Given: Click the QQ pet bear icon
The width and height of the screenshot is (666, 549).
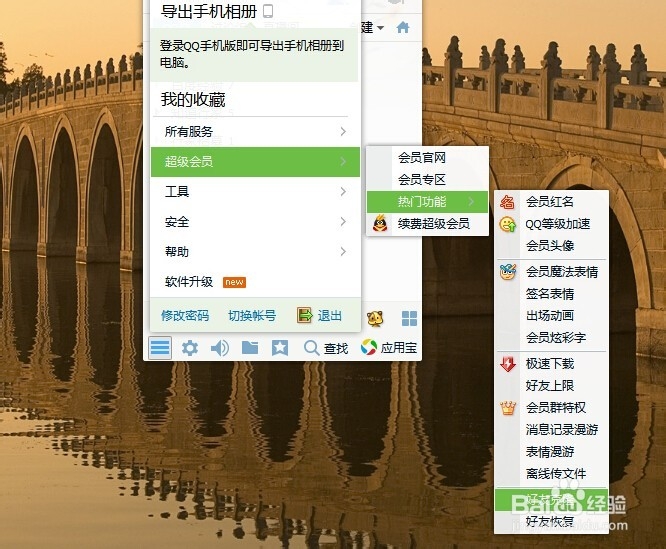Looking at the screenshot, I should pyautogui.click(x=375, y=318).
